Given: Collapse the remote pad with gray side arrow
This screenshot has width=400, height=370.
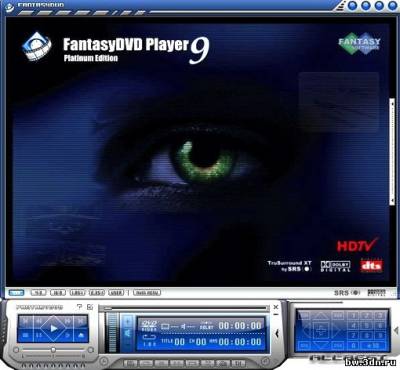Looking at the screenshot, I should click(x=395, y=330).
